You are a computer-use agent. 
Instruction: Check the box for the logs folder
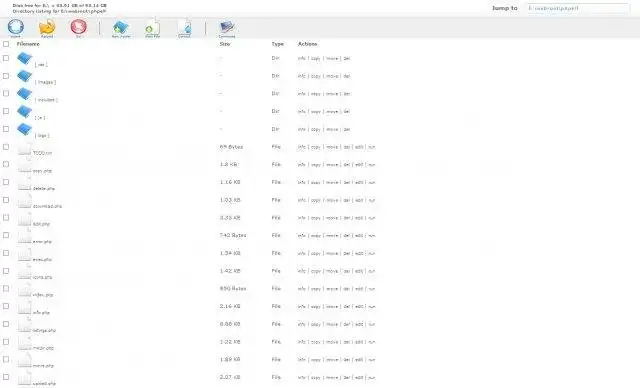(6, 129)
